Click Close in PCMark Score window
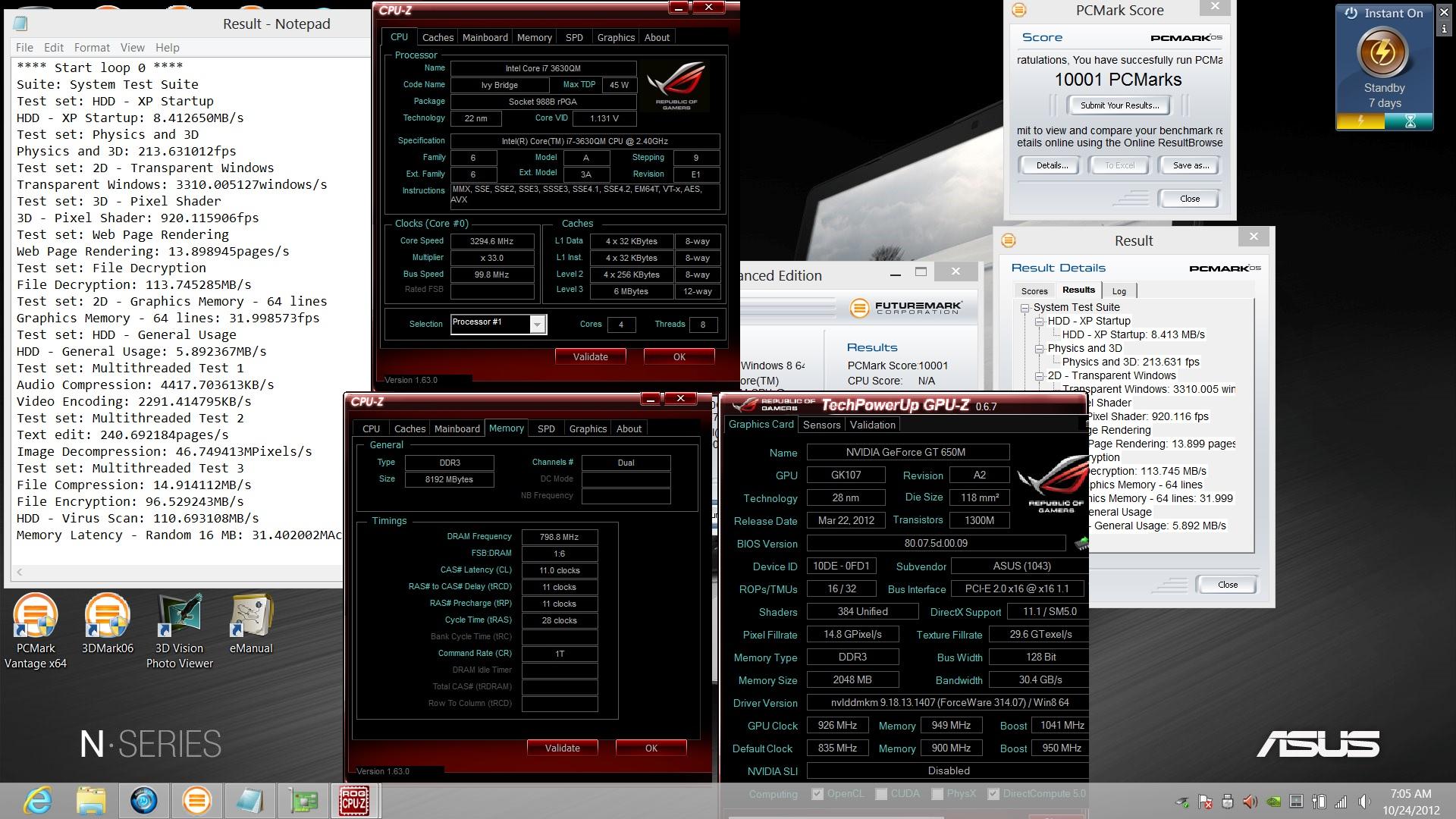1456x819 pixels. point(1189,199)
